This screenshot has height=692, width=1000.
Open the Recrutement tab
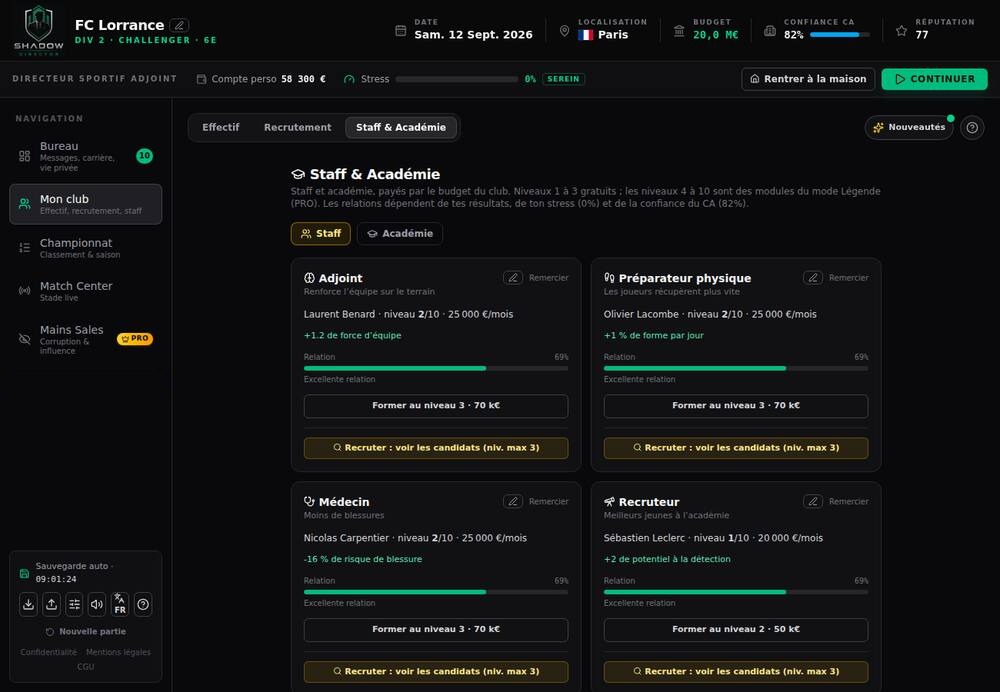tap(298, 128)
